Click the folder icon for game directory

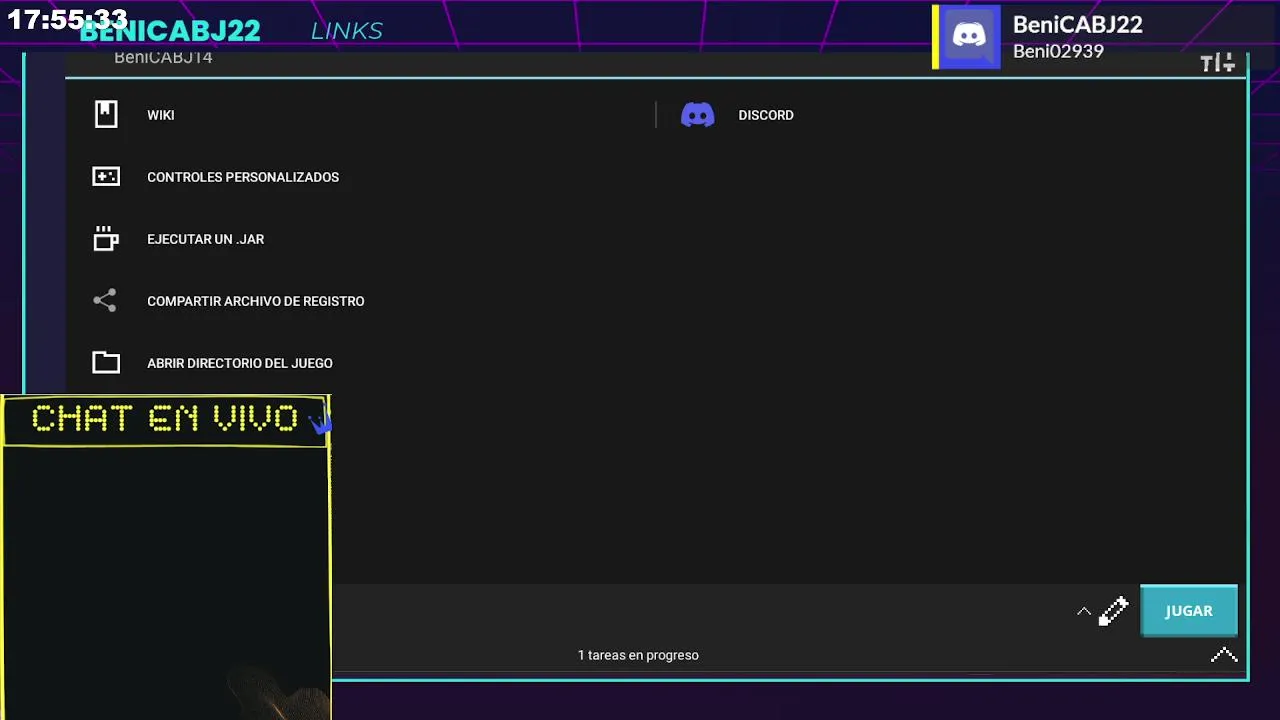[x=106, y=363]
